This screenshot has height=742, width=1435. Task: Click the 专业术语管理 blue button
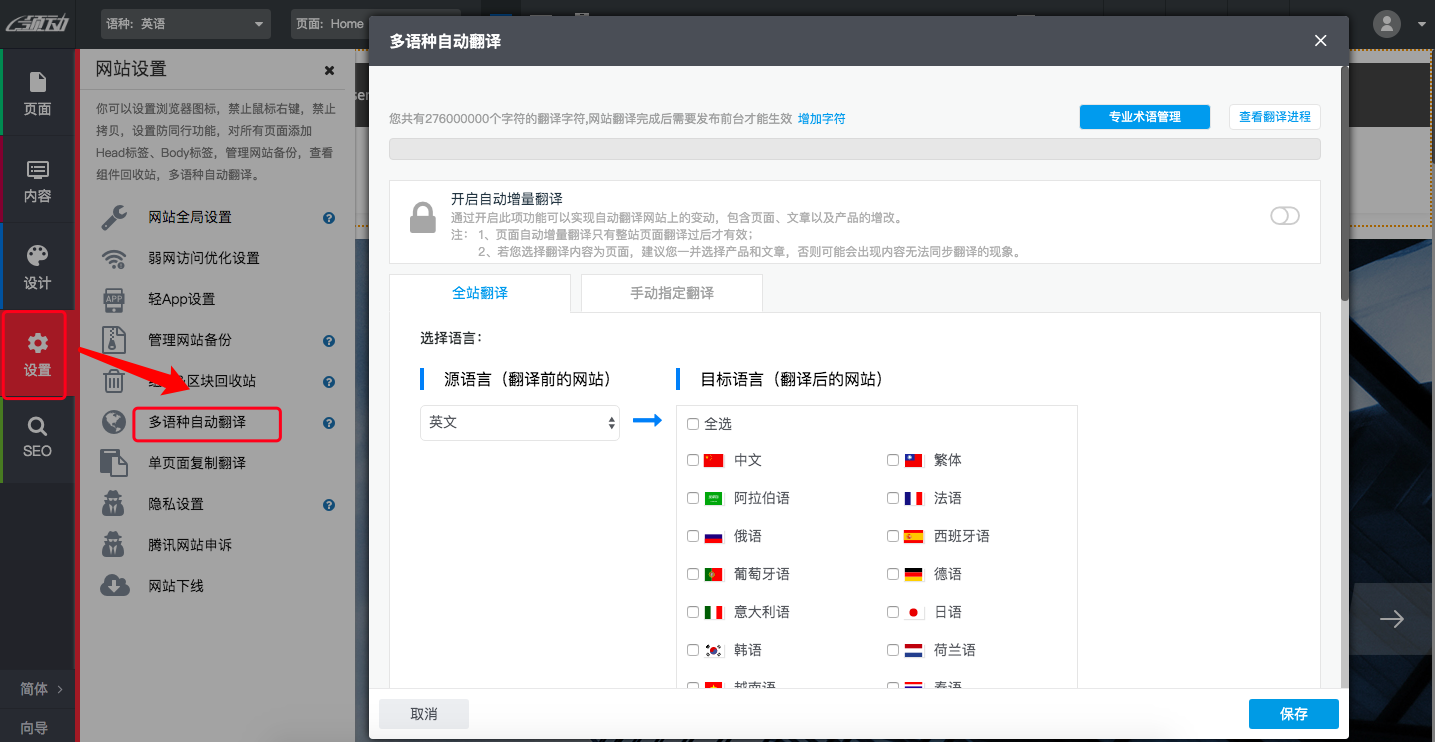click(1144, 116)
